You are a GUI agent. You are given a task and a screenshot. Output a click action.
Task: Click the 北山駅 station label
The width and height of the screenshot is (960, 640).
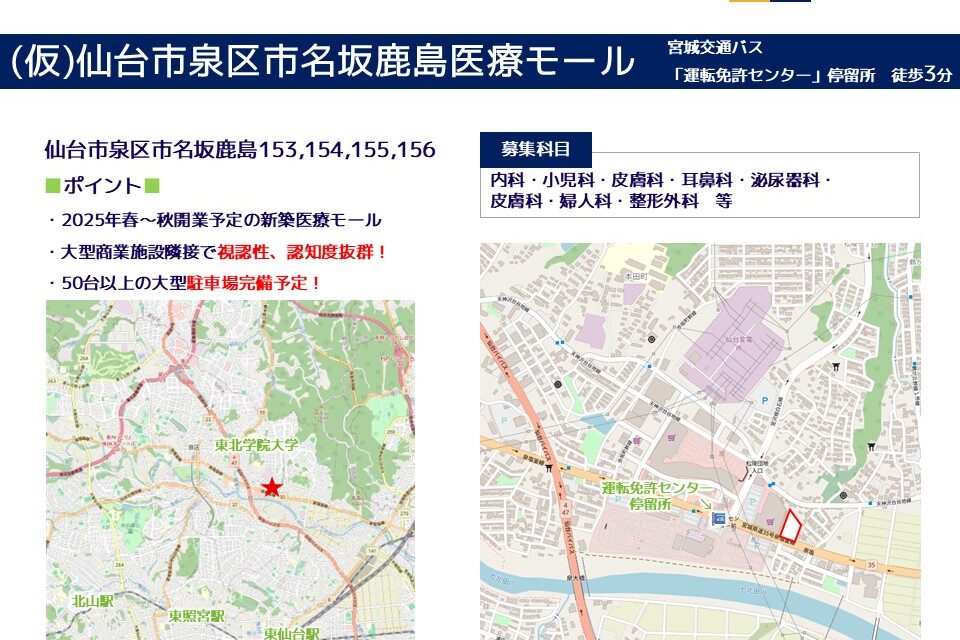[x=92, y=601]
